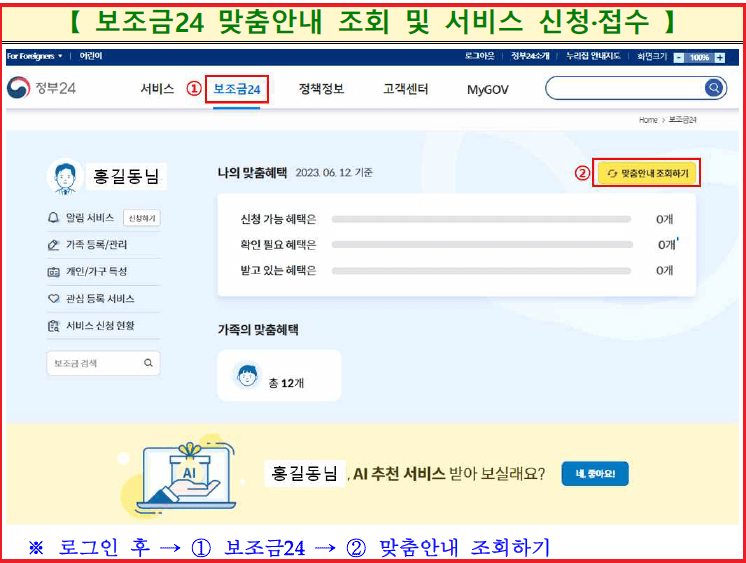This screenshot has height=563, width=746.
Task: Open the 누리집 안내지도 link
Action: click(593, 56)
